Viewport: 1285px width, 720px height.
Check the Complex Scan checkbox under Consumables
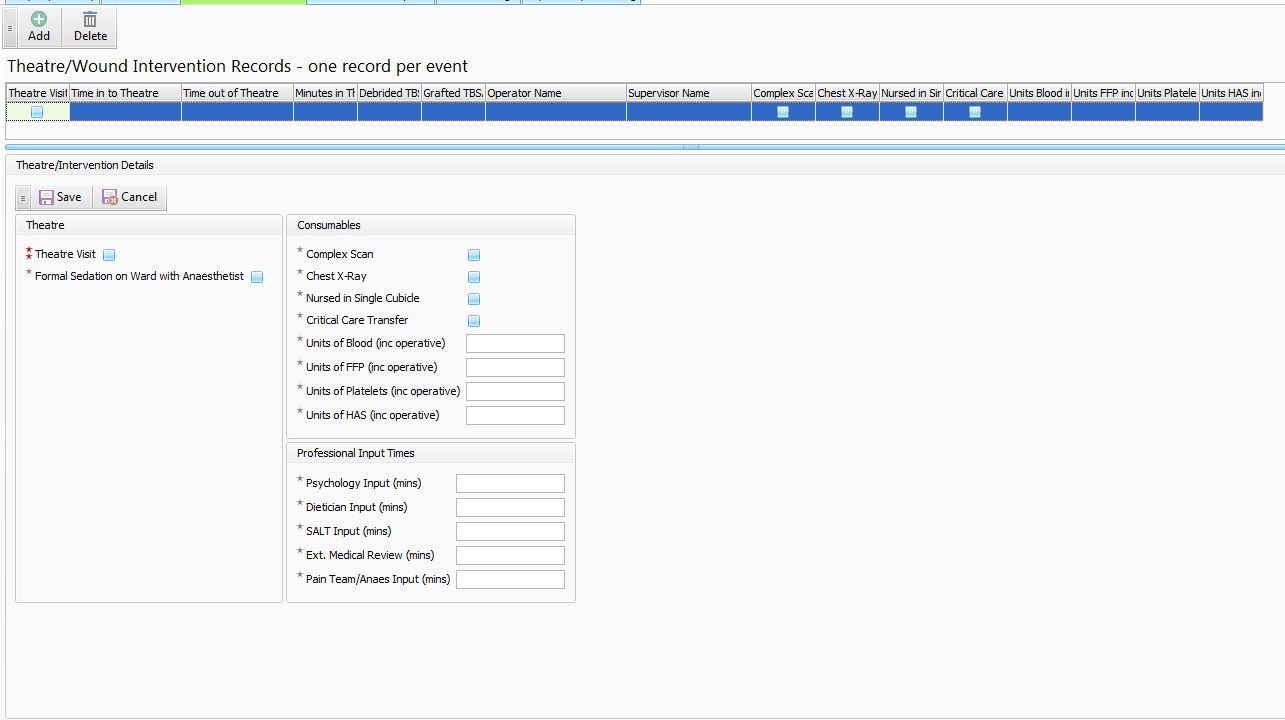coord(474,255)
